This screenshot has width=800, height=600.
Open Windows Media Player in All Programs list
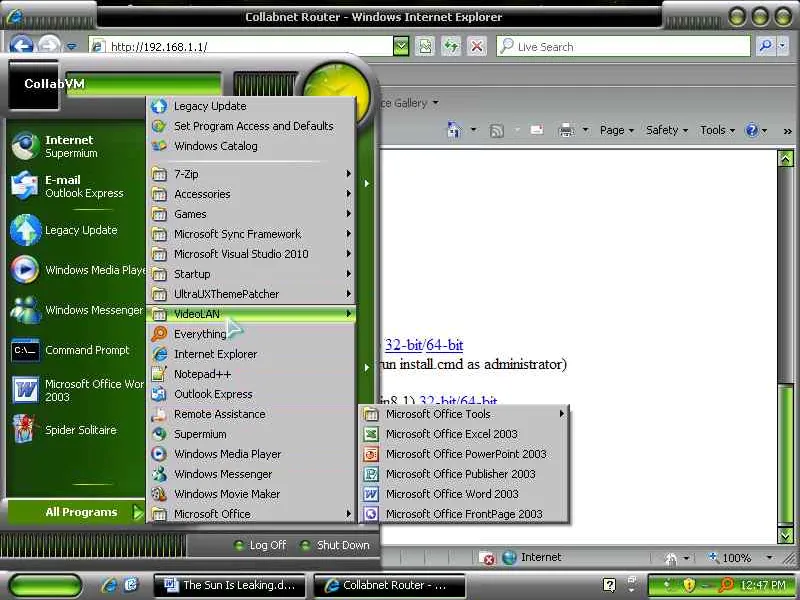251,454
